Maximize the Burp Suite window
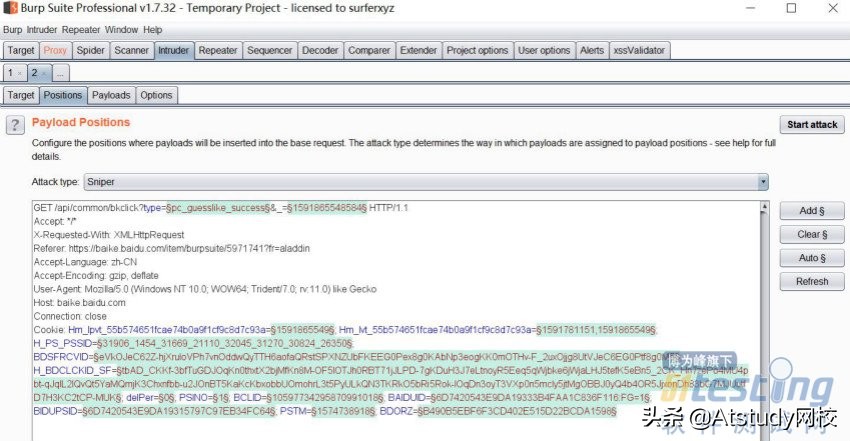 click(791, 8)
